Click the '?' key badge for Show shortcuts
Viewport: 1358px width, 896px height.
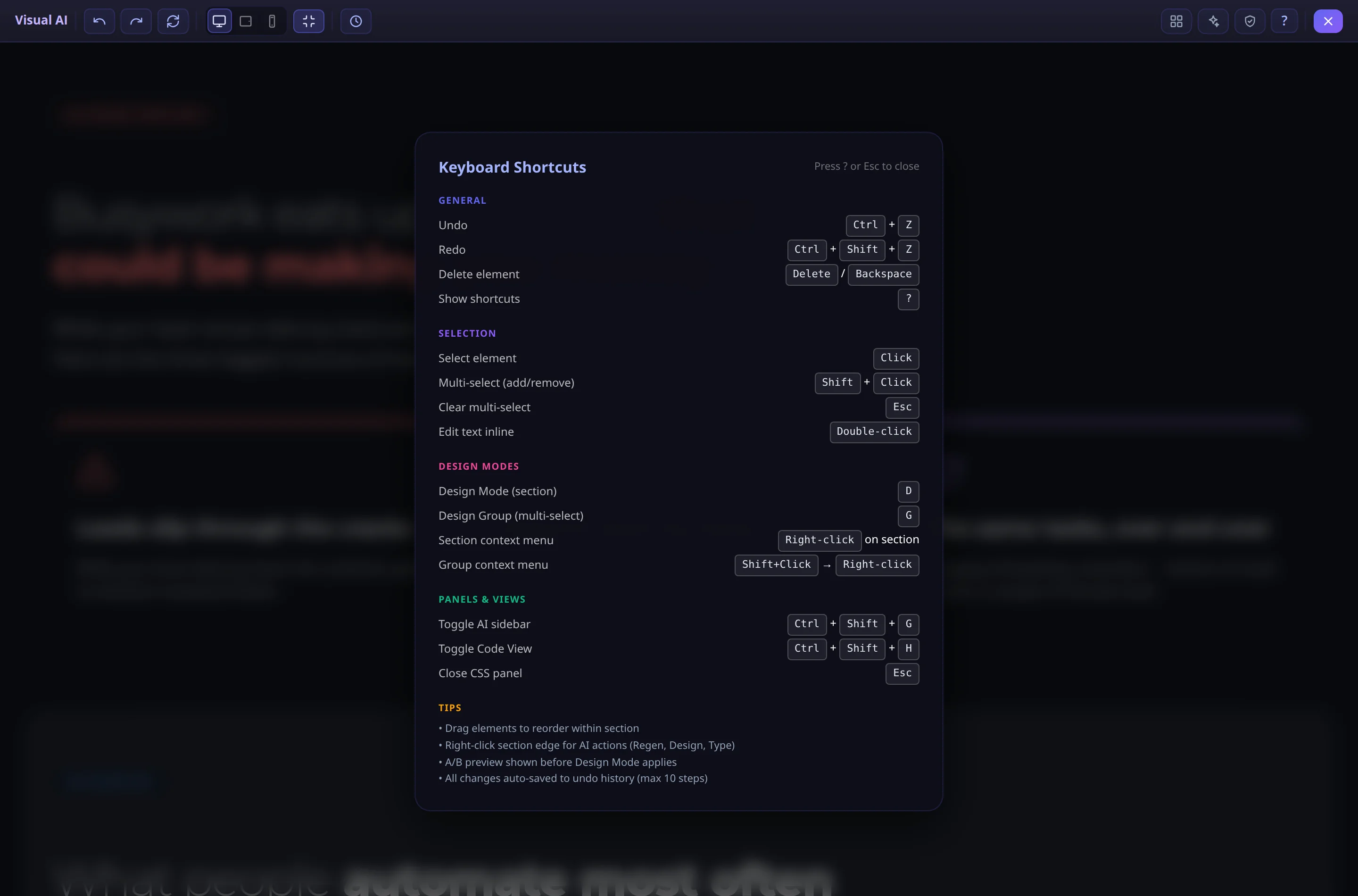pos(908,299)
